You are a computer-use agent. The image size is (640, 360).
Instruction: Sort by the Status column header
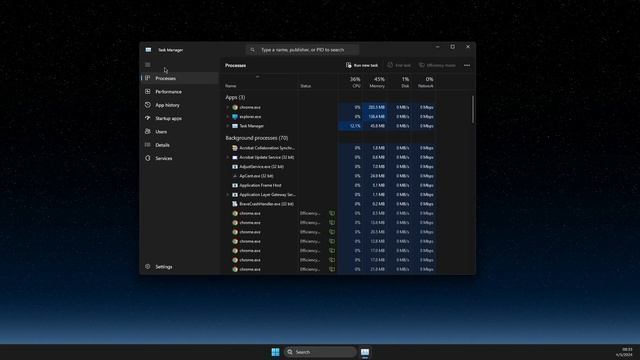pos(305,86)
